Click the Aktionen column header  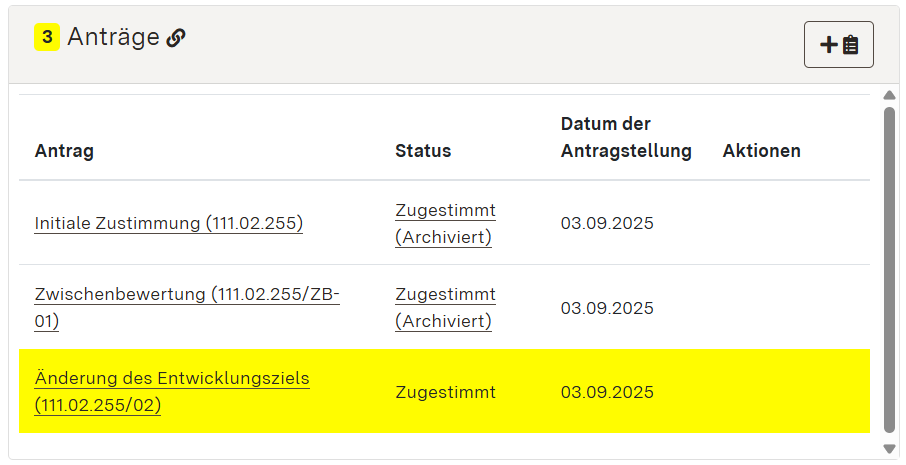pyautogui.click(x=761, y=151)
